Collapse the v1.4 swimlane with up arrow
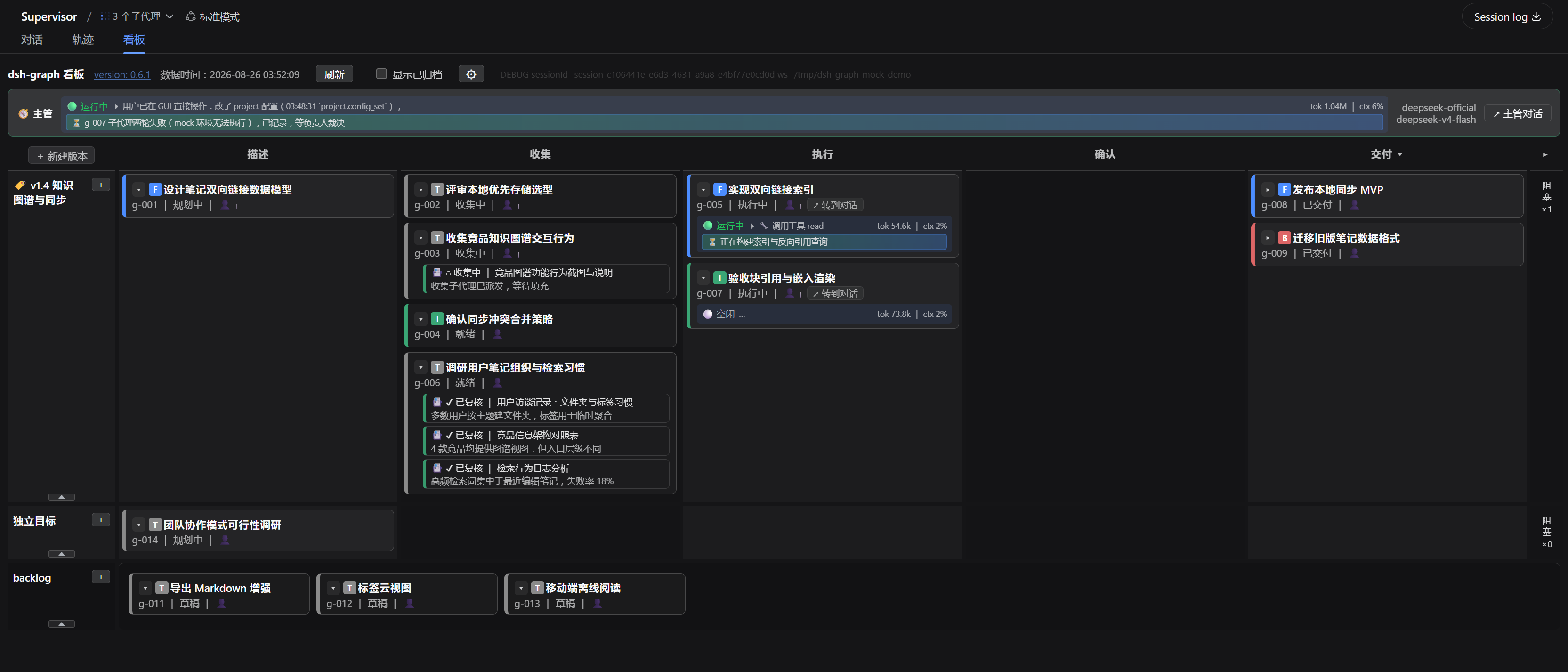The image size is (1568, 672). pos(62,497)
